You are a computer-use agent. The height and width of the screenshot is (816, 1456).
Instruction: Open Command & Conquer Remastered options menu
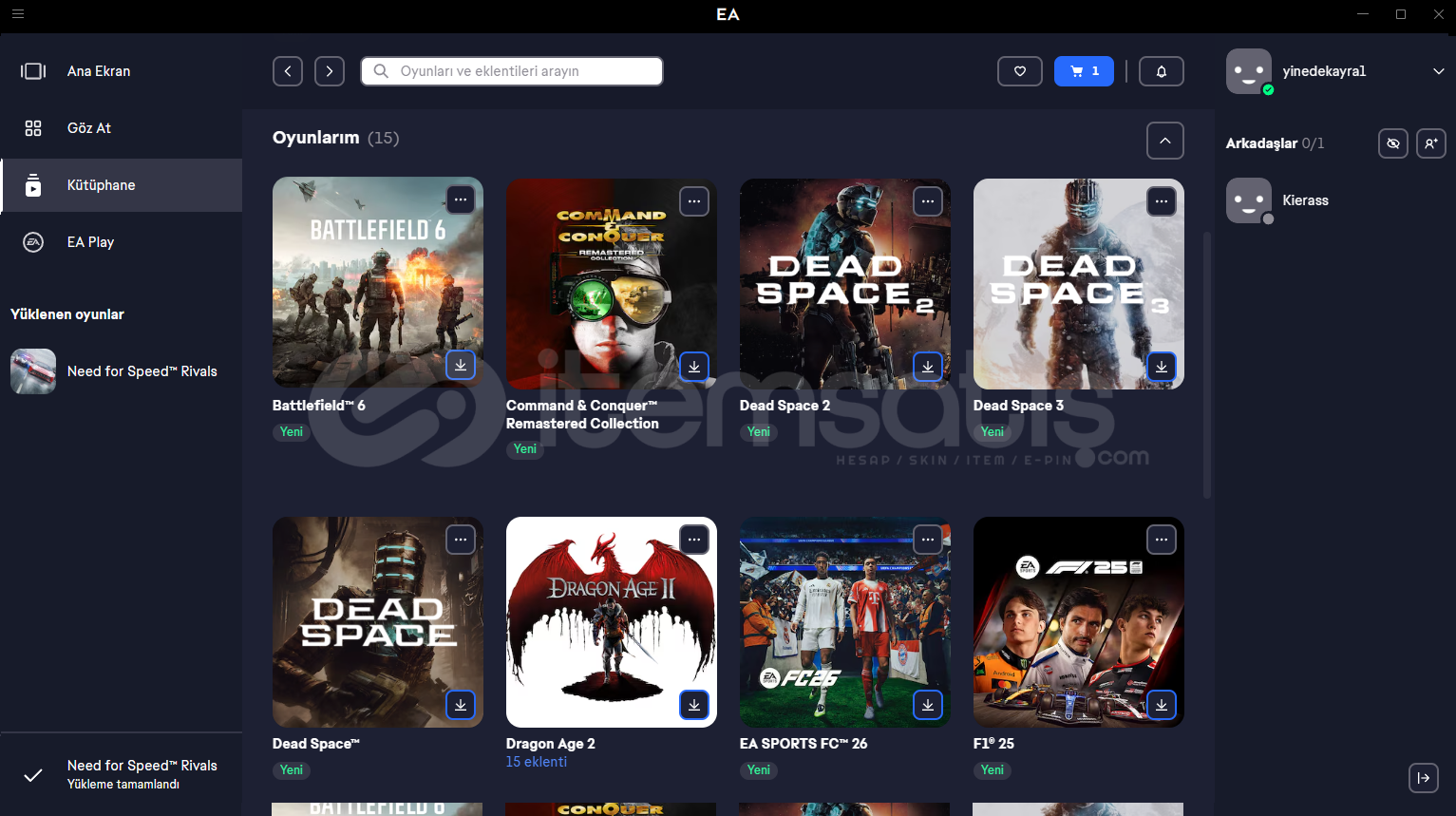tap(694, 200)
